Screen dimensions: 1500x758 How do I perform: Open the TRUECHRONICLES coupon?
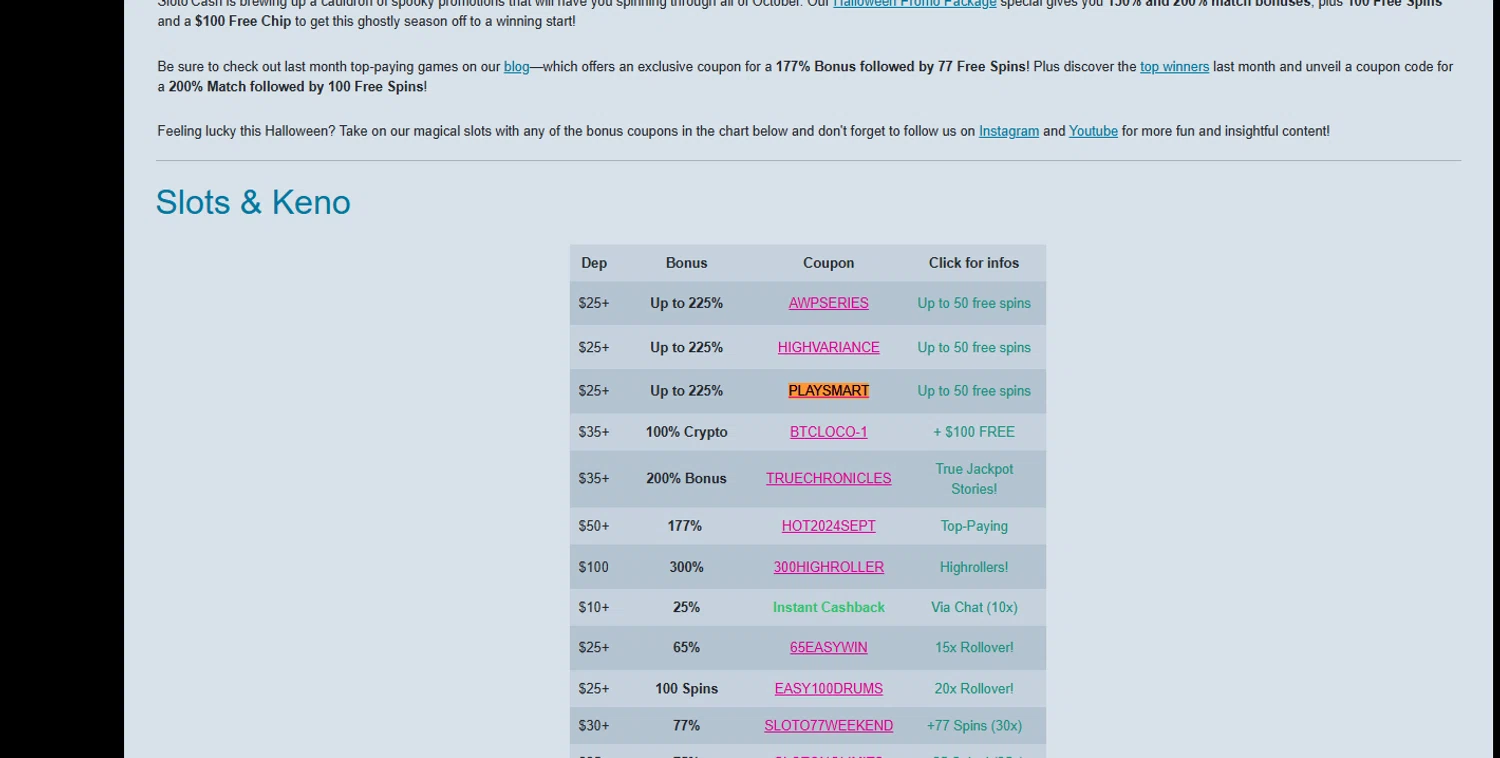click(x=828, y=478)
